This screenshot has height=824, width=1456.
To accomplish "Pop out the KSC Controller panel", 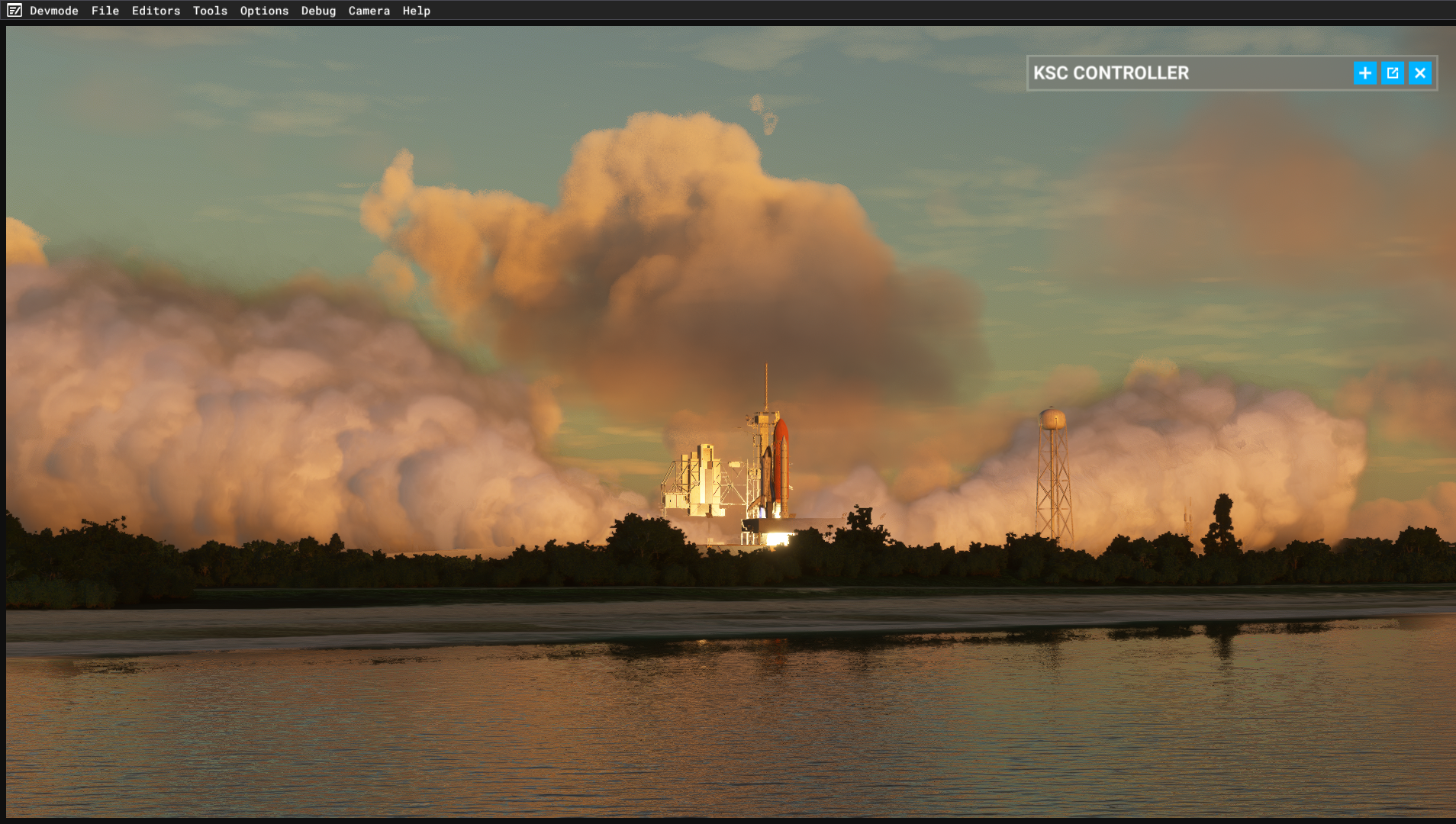I will [1392, 73].
